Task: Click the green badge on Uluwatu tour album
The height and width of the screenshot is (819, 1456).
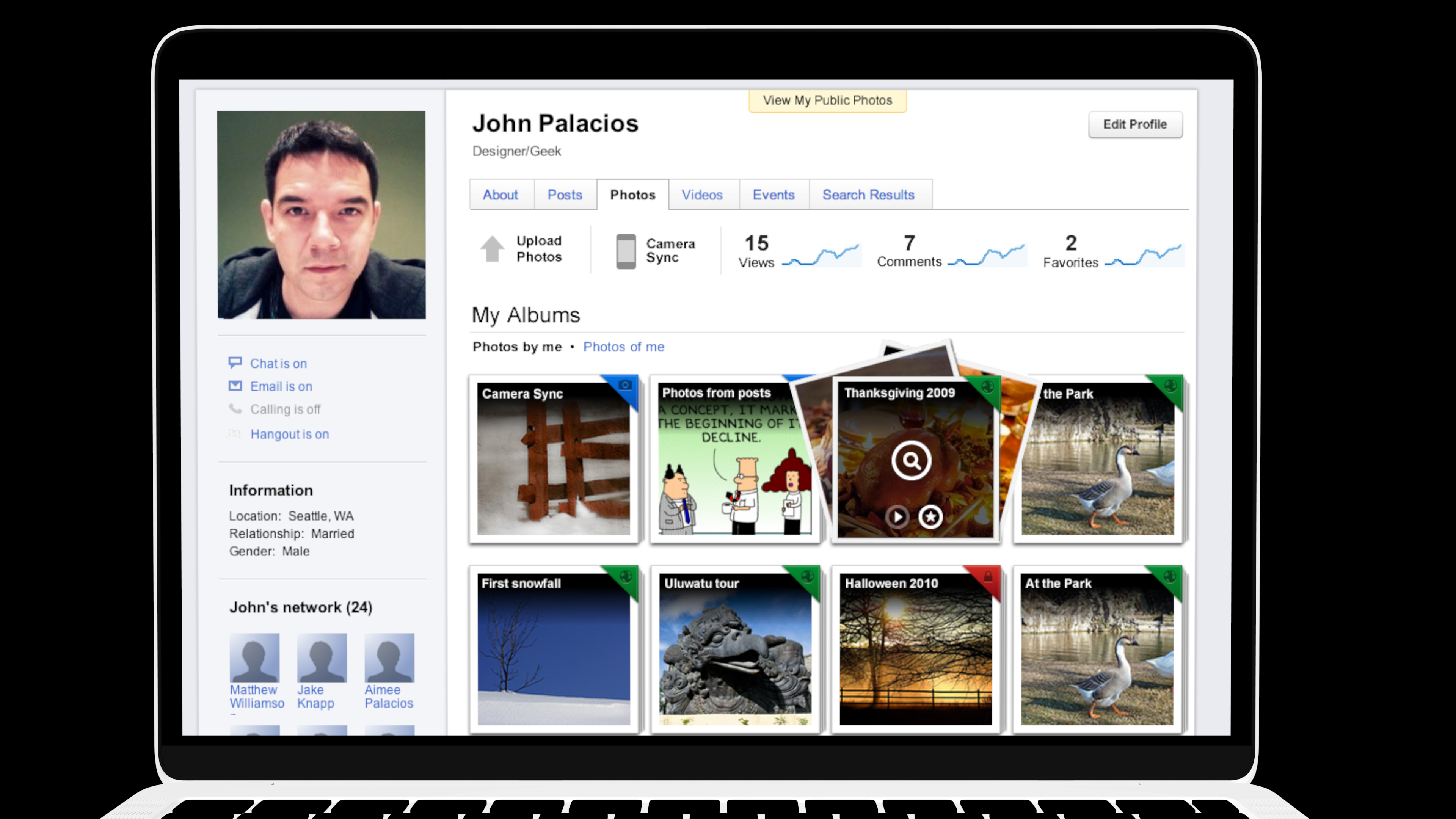Action: pyautogui.click(x=807, y=577)
